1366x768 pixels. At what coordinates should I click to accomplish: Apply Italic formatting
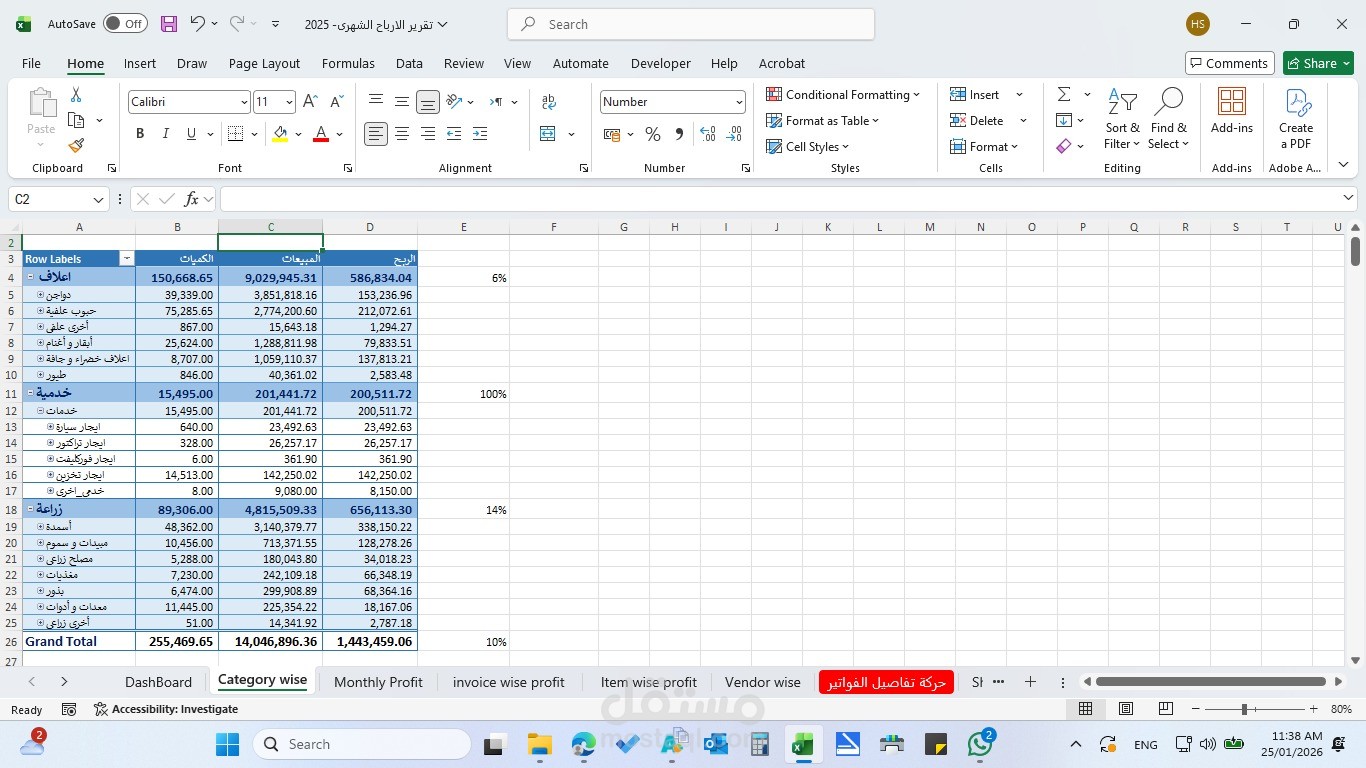(165, 134)
